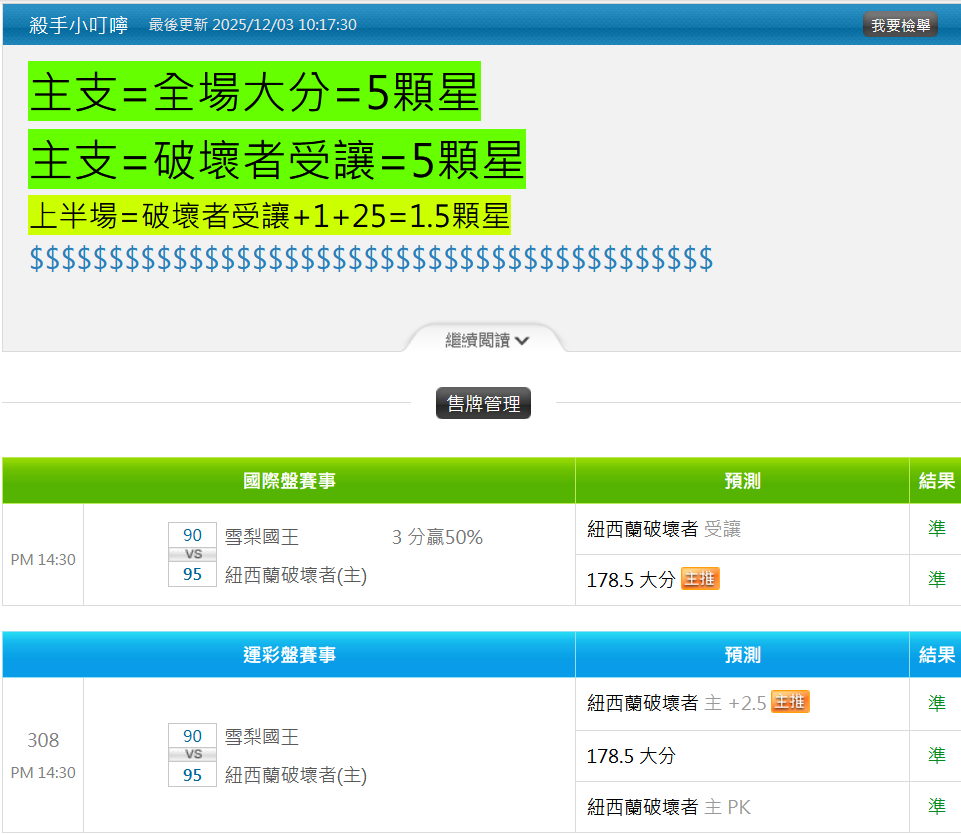Expand the 繼續閱讀 section

(486, 340)
